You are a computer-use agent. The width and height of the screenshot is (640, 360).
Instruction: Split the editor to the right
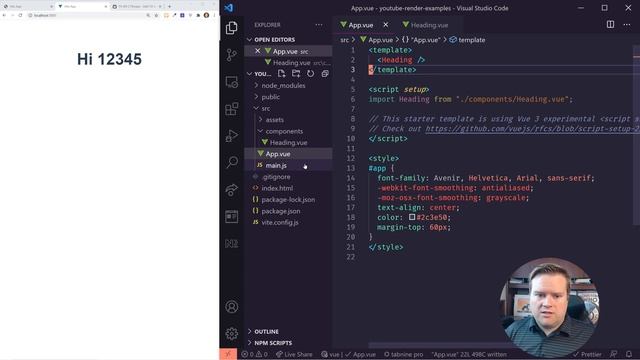[x=610, y=24]
